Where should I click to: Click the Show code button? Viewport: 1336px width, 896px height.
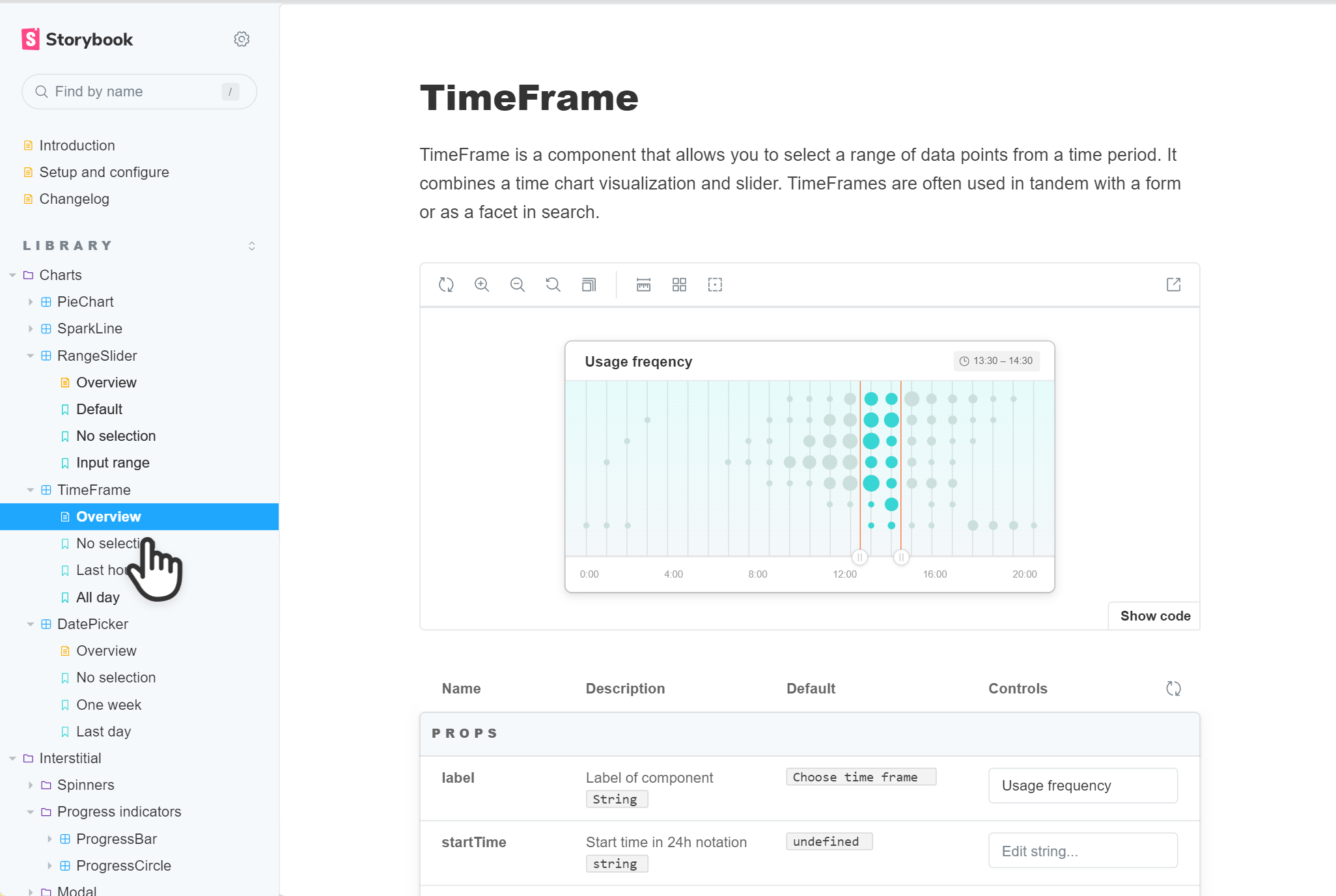(x=1154, y=615)
